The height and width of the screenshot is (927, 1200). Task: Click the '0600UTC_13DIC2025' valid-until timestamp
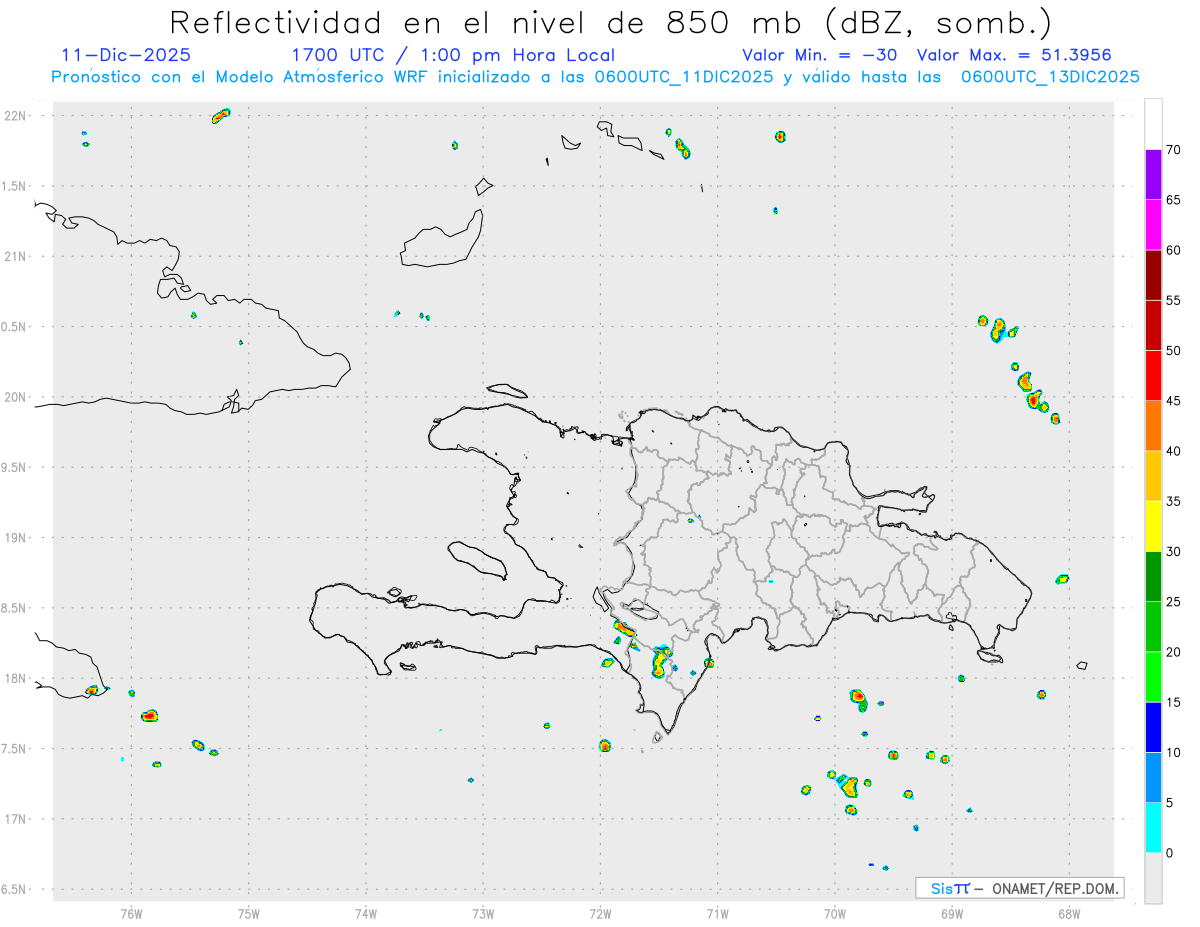(1050, 77)
